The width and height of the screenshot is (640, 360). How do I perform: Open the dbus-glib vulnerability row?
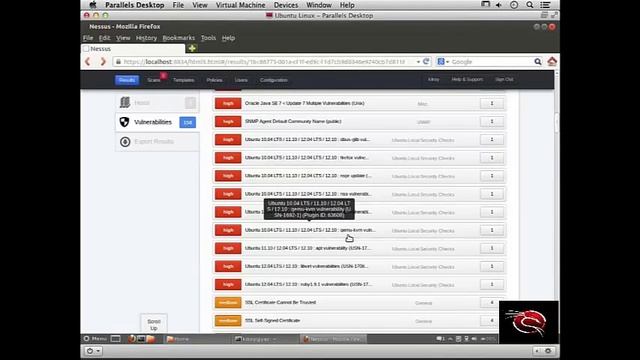coord(359,140)
